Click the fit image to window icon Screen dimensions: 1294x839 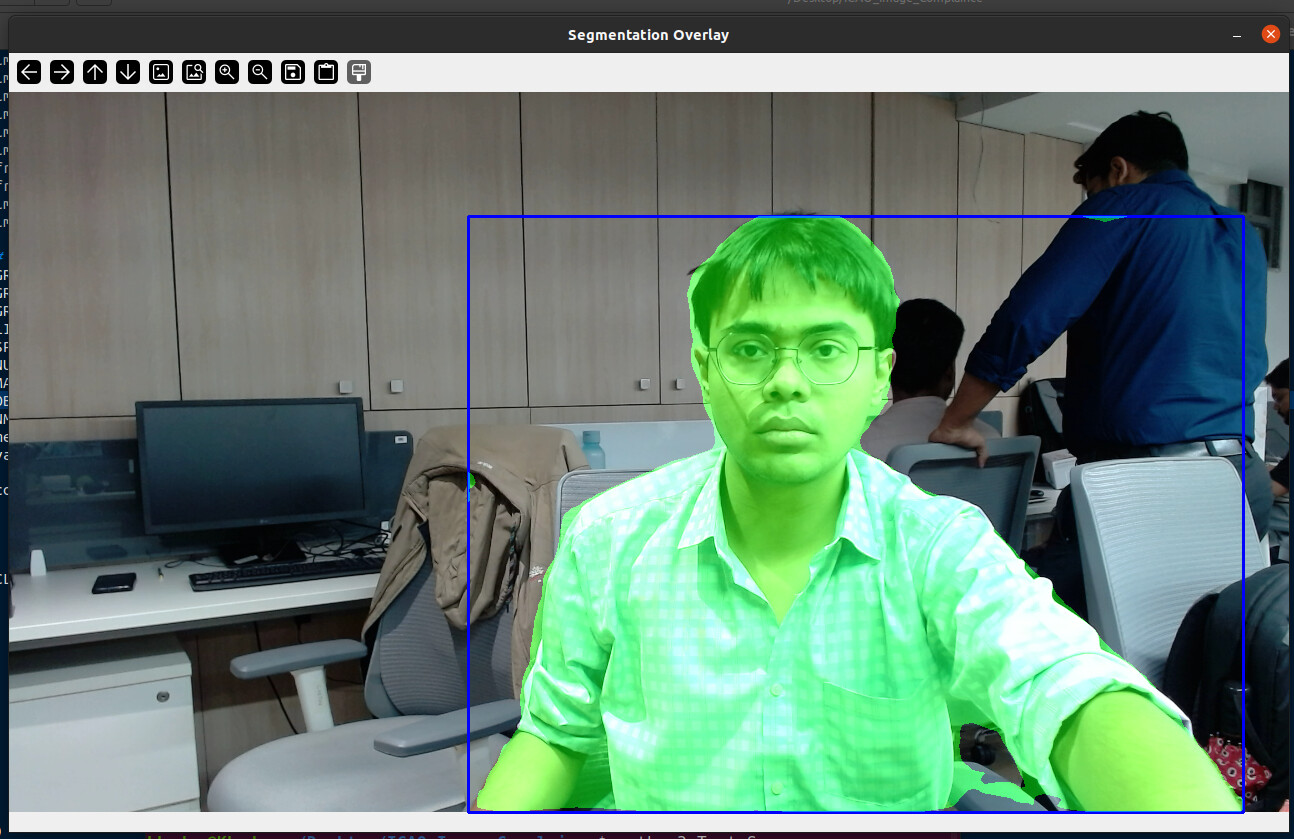coord(194,72)
